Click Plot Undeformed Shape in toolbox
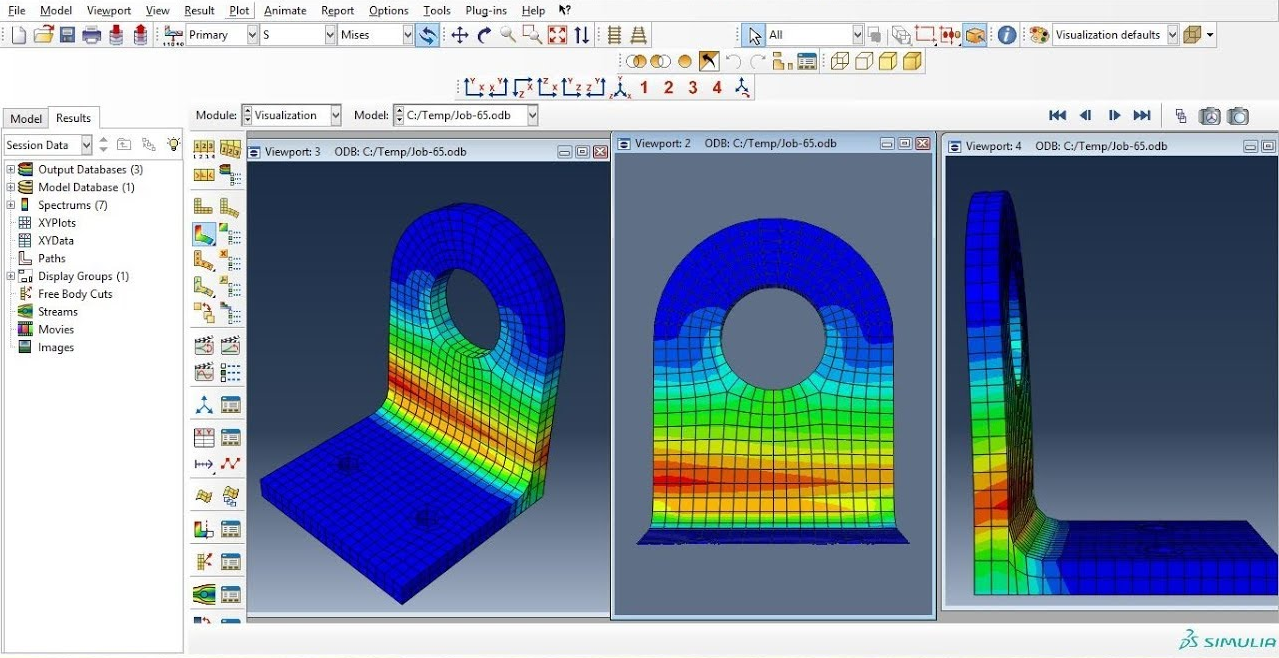 point(203,207)
